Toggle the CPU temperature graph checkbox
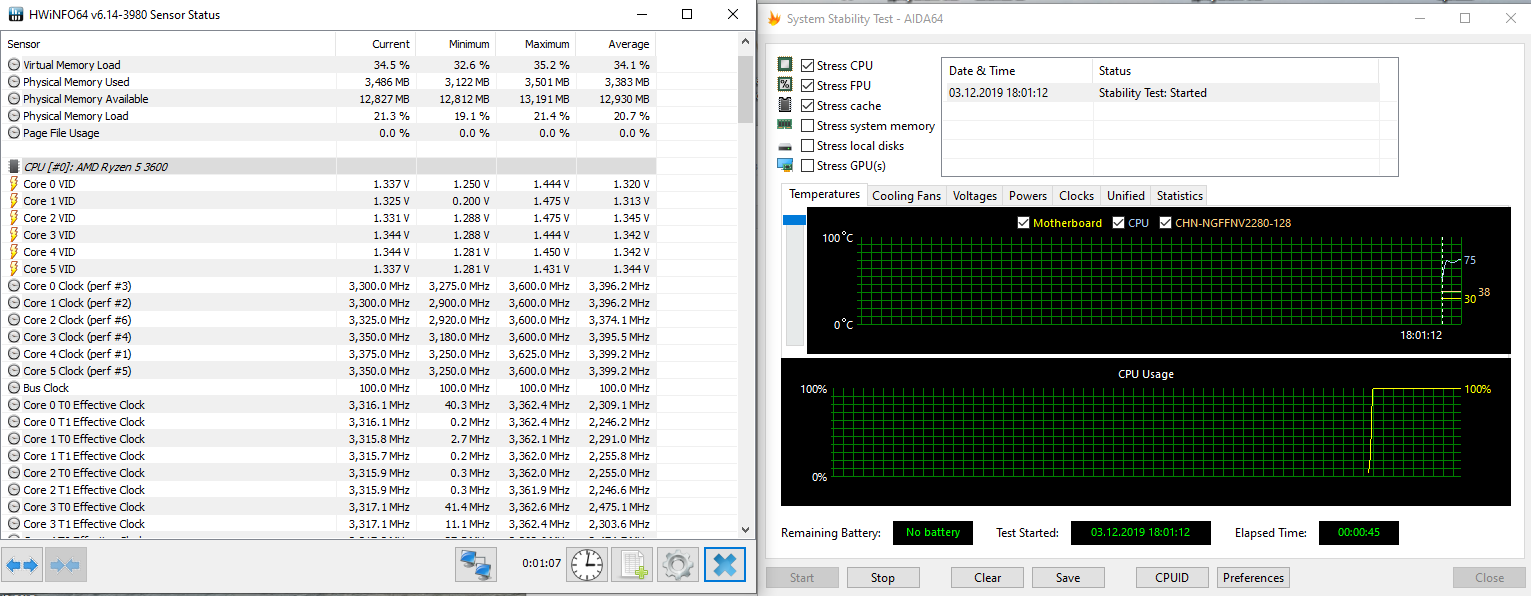The width and height of the screenshot is (1531, 596). click(x=1118, y=223)
